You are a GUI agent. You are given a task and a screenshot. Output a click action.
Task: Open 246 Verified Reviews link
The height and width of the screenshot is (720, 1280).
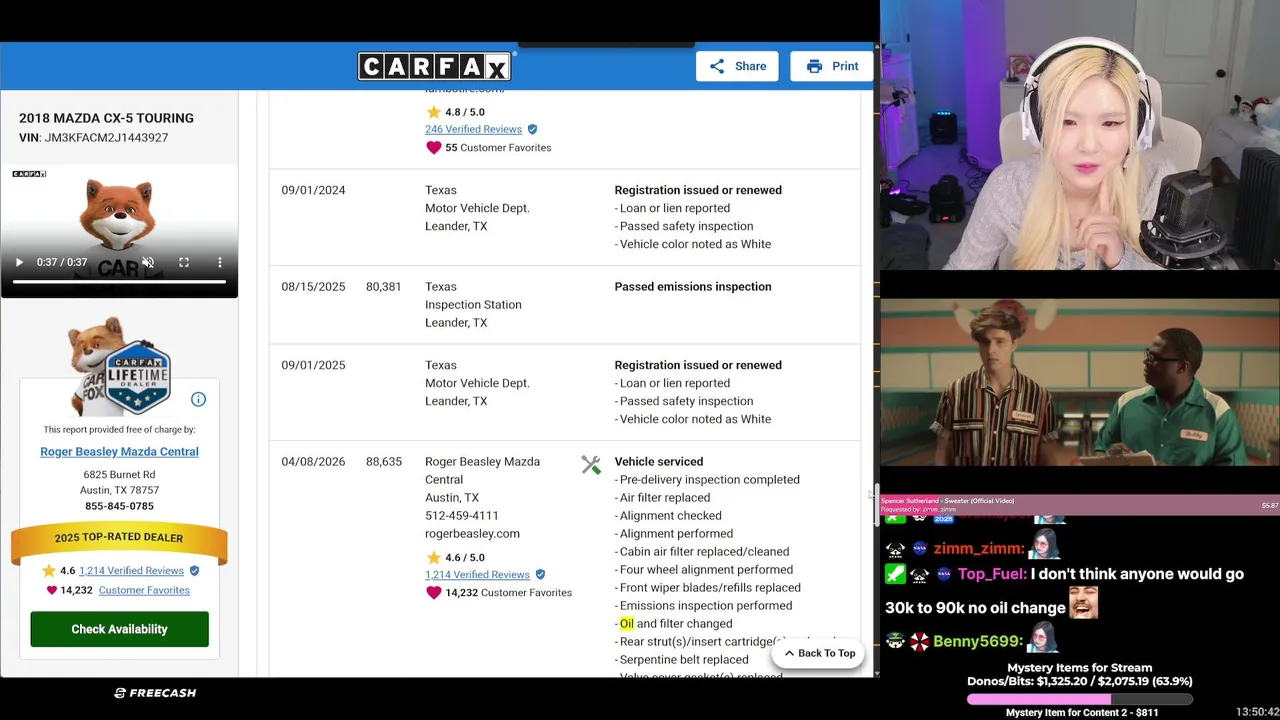tap(473, 129)
